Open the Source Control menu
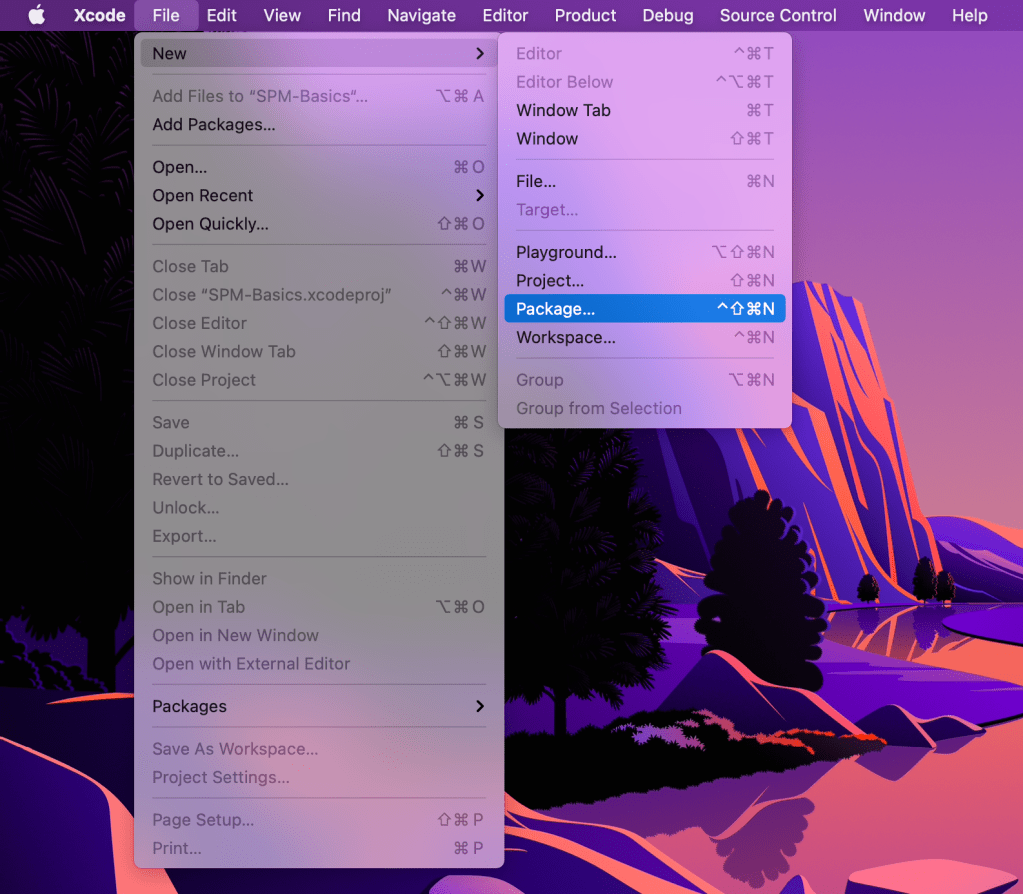Viewport: 1023px width, 894px height. 778,15
